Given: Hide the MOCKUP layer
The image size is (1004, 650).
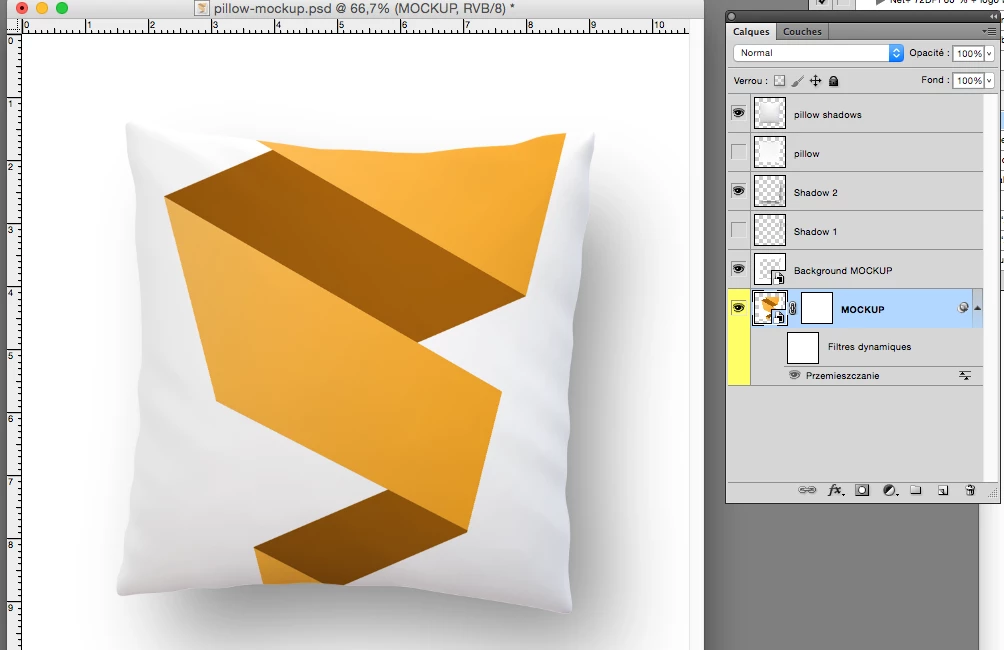Looking at the screenshot, I should tap(738, 308).
